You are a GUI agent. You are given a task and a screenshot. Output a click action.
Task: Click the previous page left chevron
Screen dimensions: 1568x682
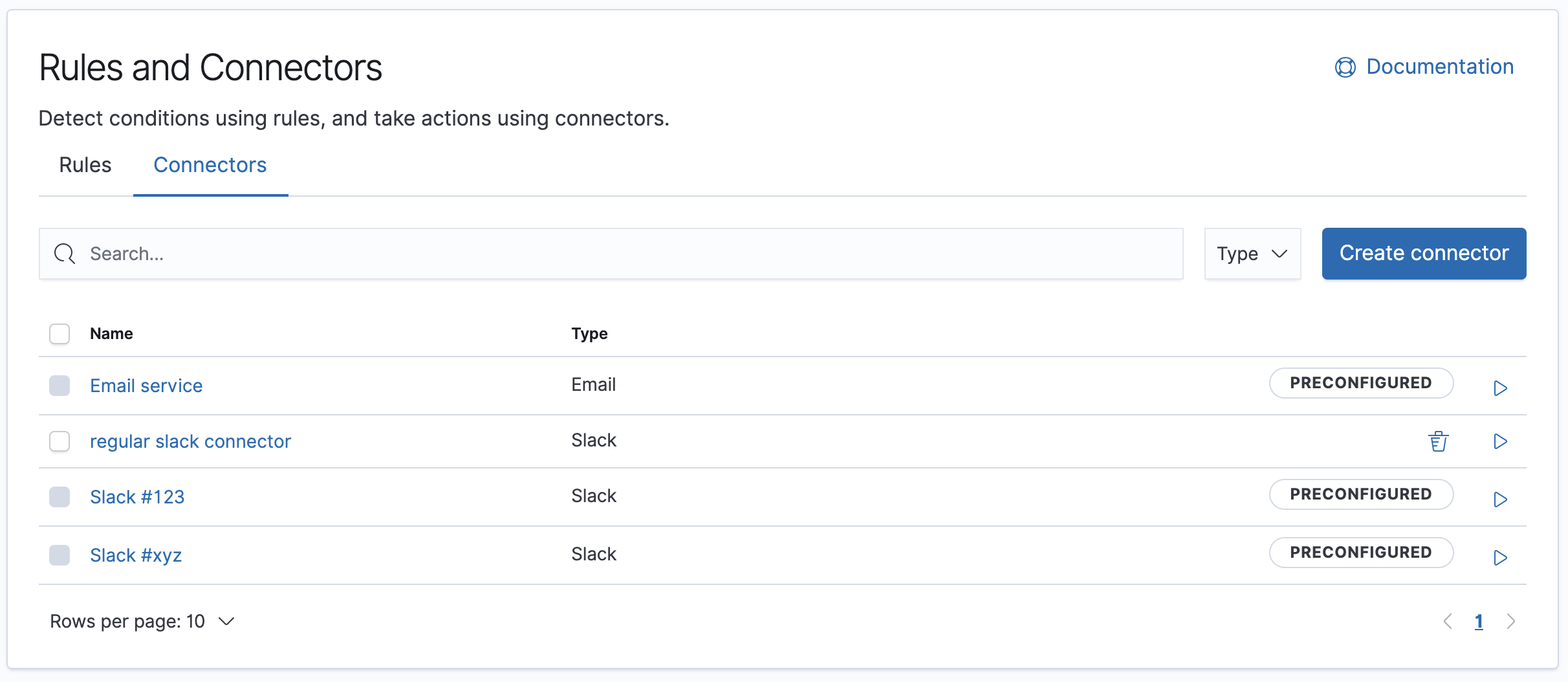1448,621
